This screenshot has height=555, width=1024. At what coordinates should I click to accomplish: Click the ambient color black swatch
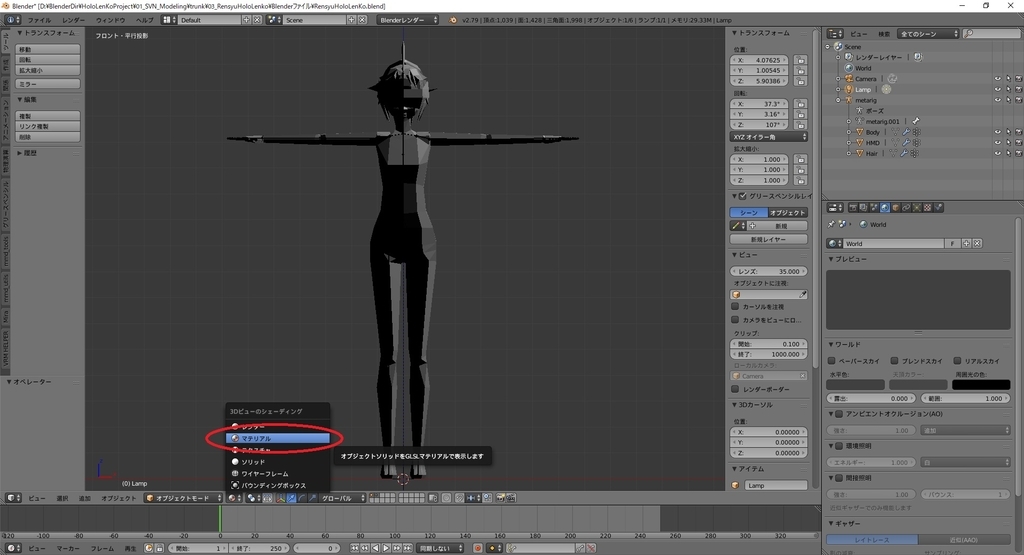tap(981, 385)
